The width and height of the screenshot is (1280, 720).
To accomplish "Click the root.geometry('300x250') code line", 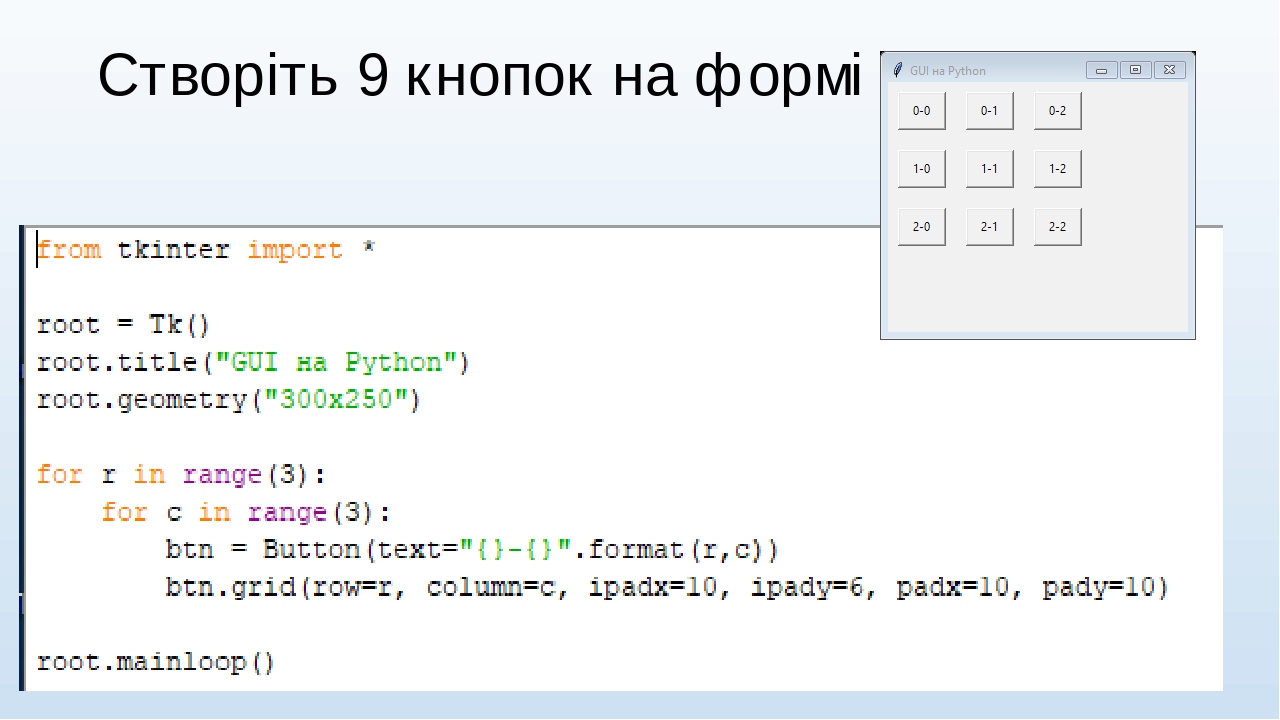I will [227, 399].
